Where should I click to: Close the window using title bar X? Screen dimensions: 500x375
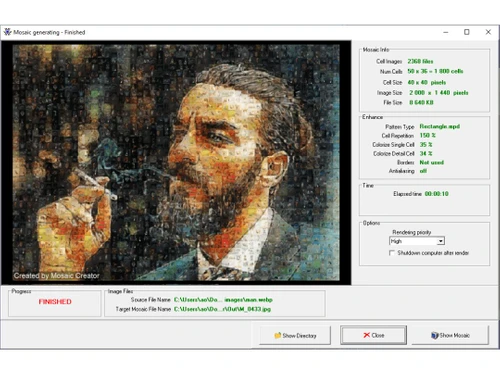(x=488, y=32)
